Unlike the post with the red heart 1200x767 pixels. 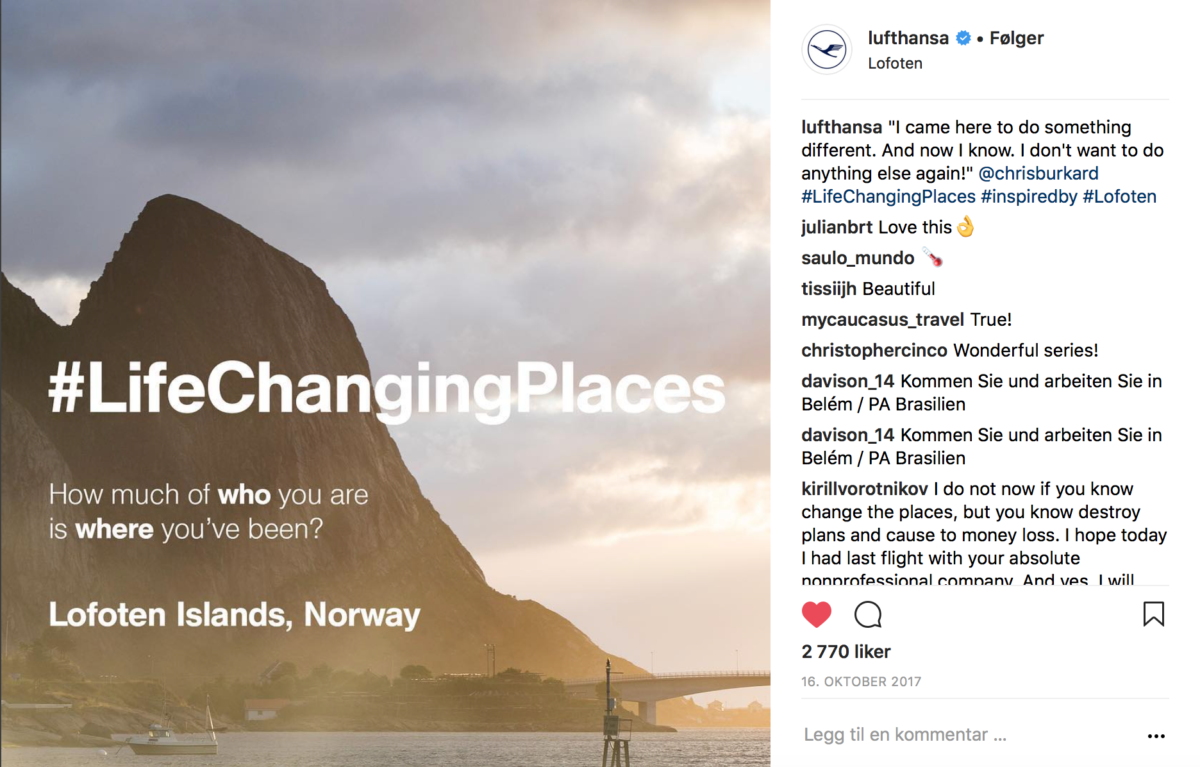817,614
